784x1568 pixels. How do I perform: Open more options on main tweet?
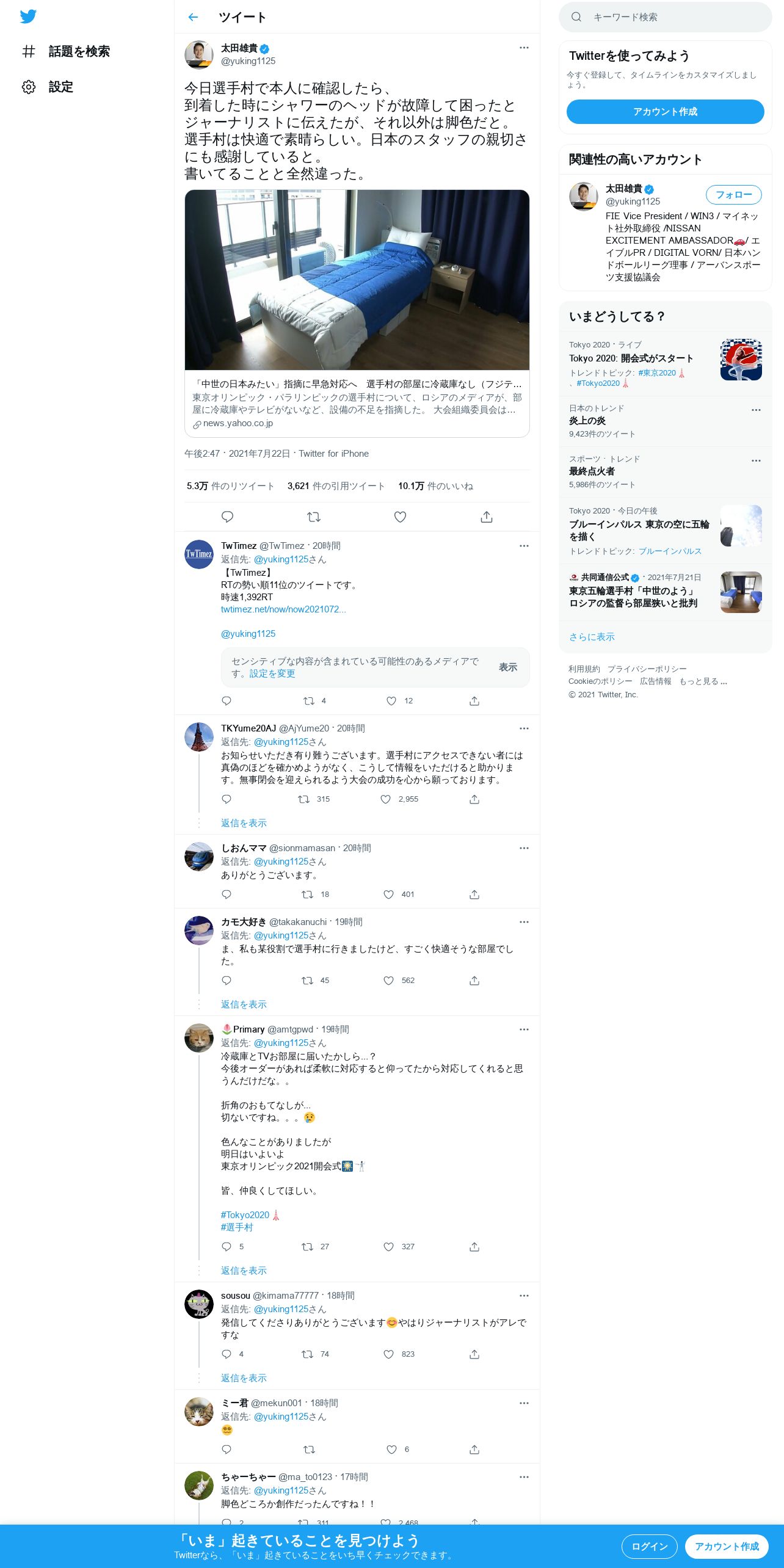click(524, 48)
